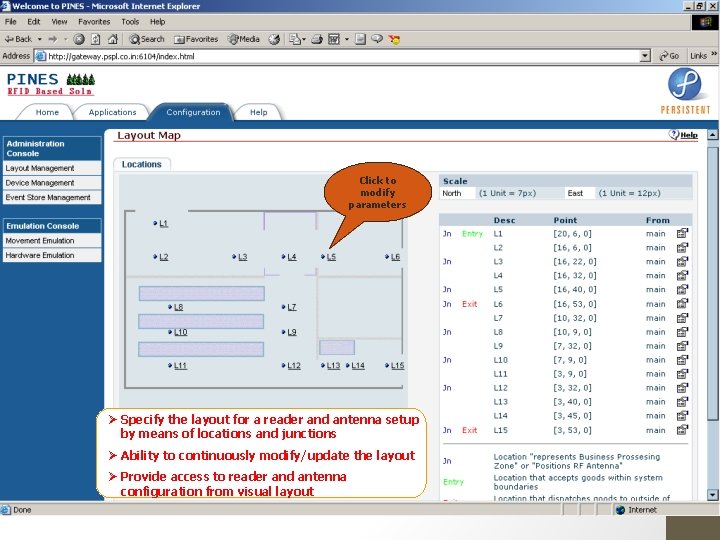Image resolution: width=720 pixels, height=540 pixels.
Task: Click the Print toolbar icon
Action: [317, 39]
